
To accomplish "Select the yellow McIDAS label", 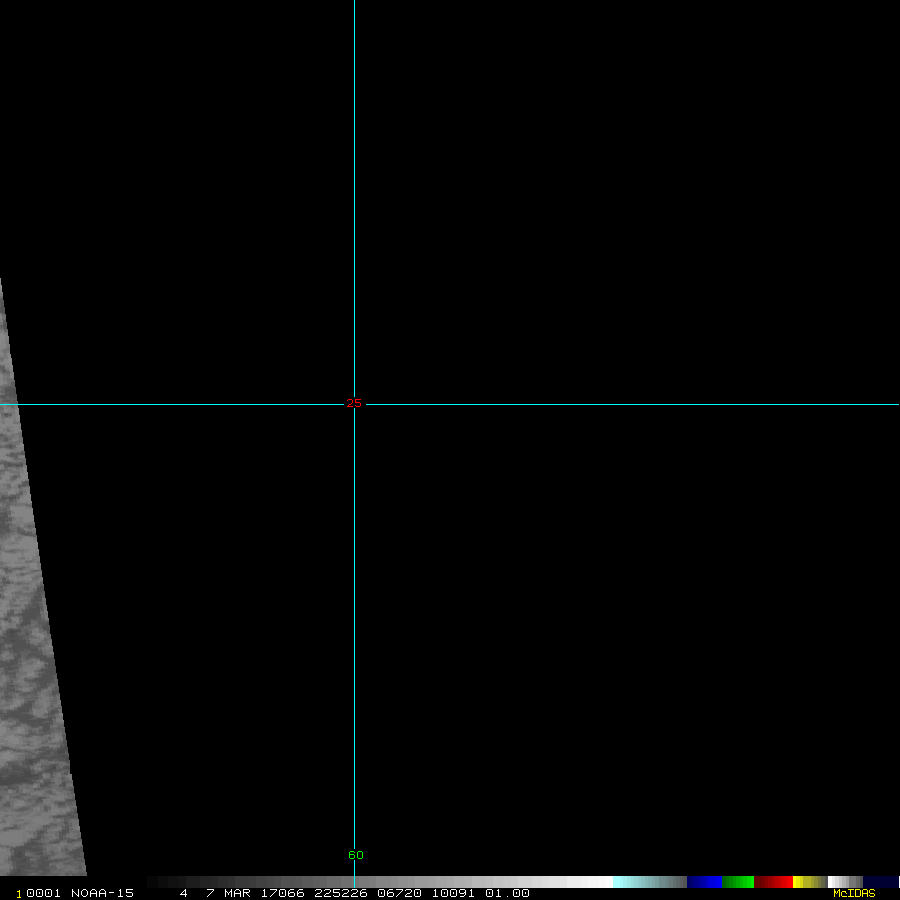I will [x=853, y=893].
